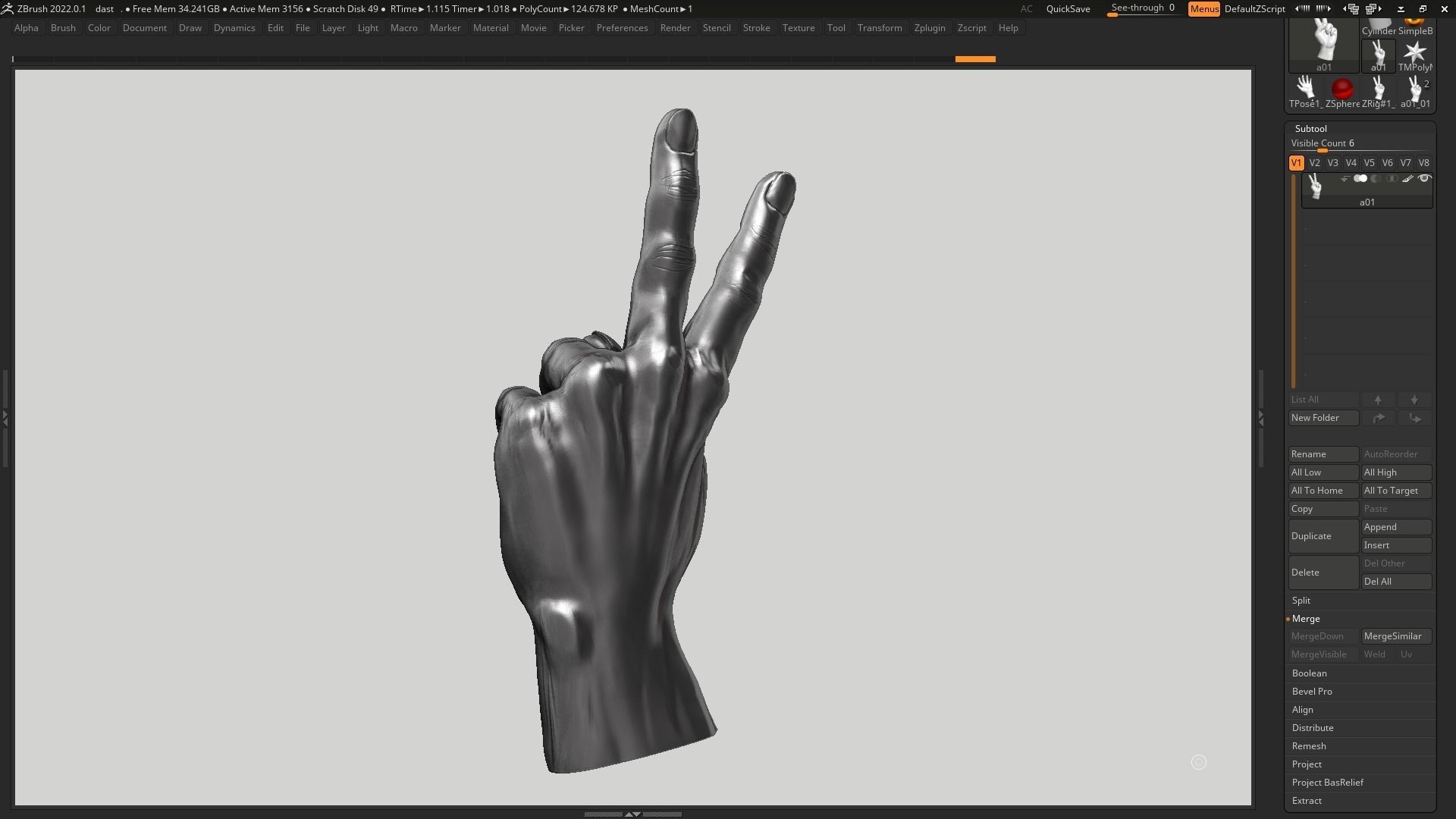Pick the SimpleBrush tool icon
This screenshot has height=819, width=1456.
pyautogui.click(x=1415, y=28)
